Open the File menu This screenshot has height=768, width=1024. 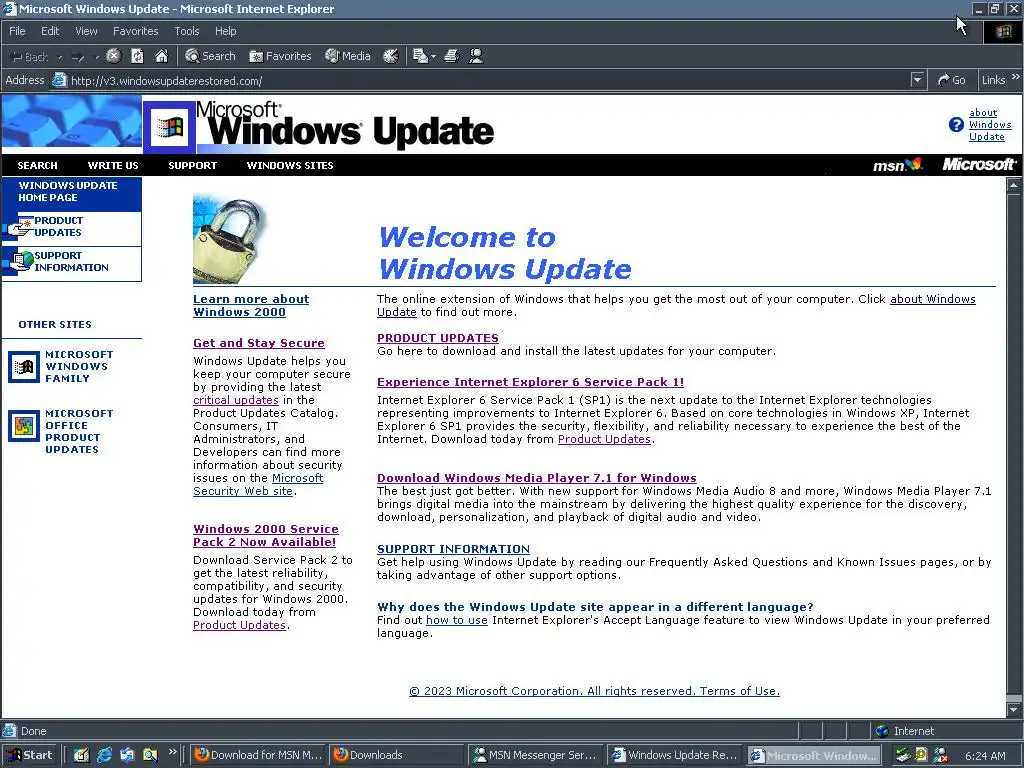17,31
